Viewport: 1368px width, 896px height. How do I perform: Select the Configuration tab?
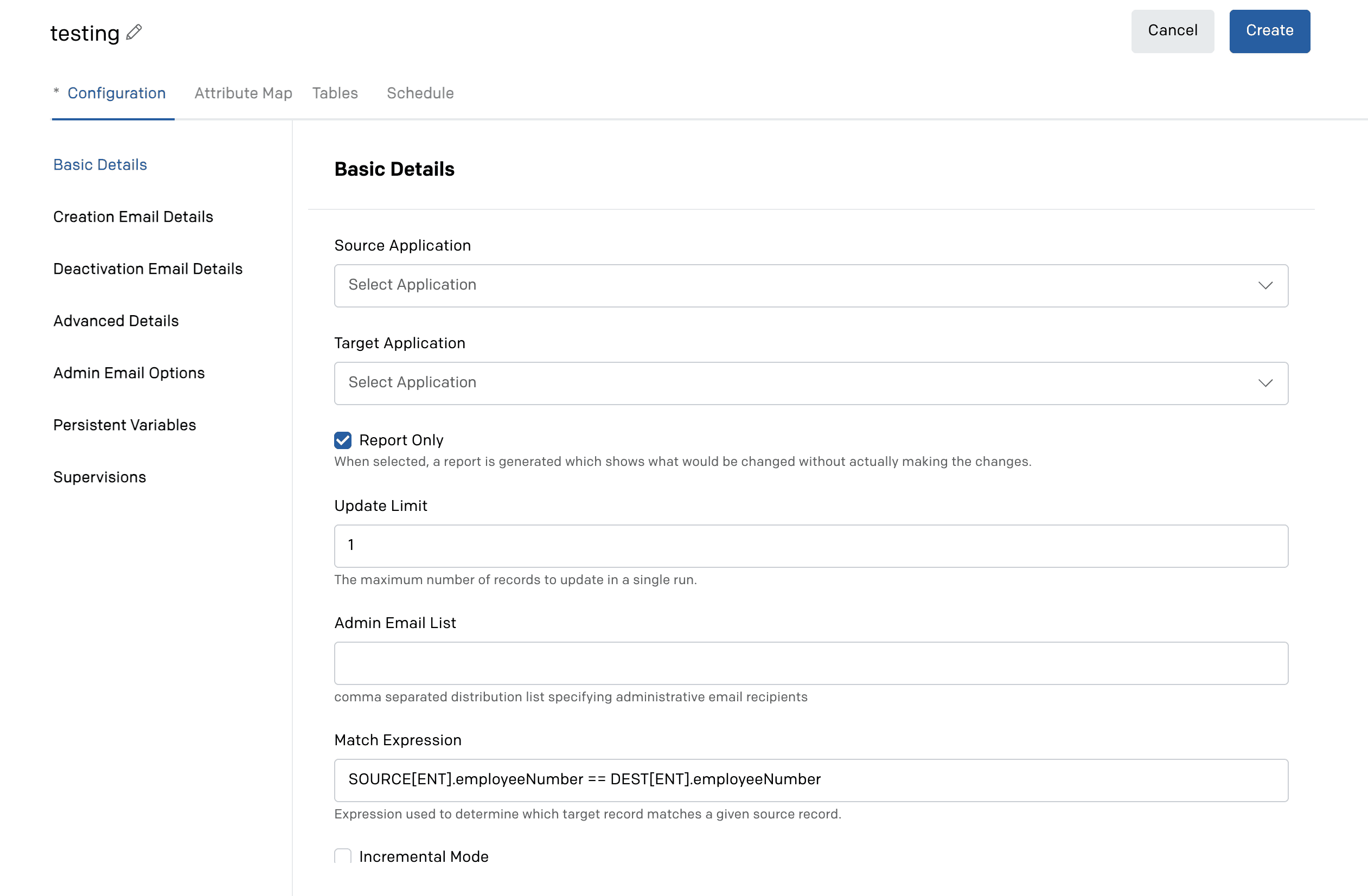click(x=117, y=93)
